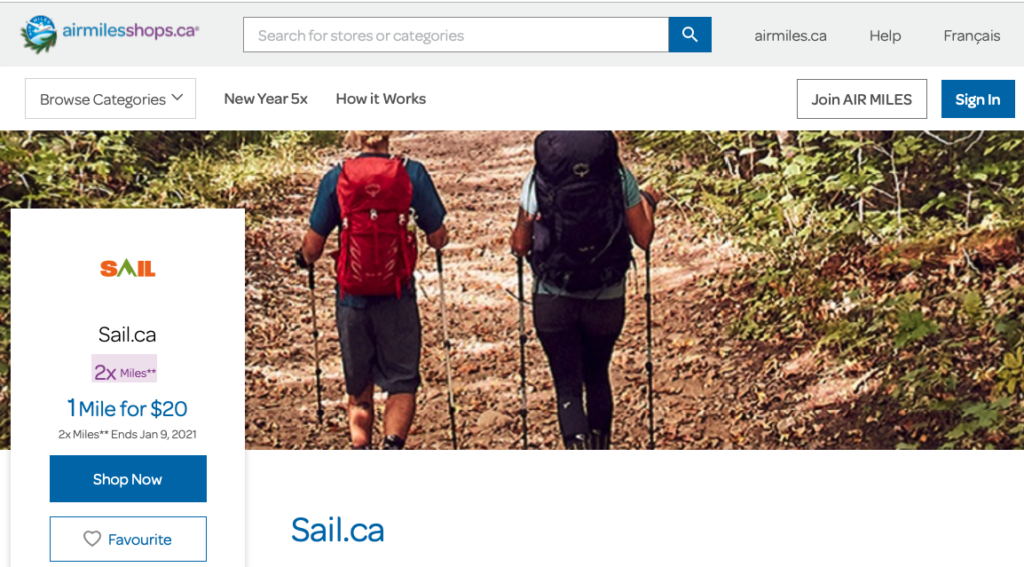
Task: Click the 2x Miles purple badge
Action: [124, 368]
